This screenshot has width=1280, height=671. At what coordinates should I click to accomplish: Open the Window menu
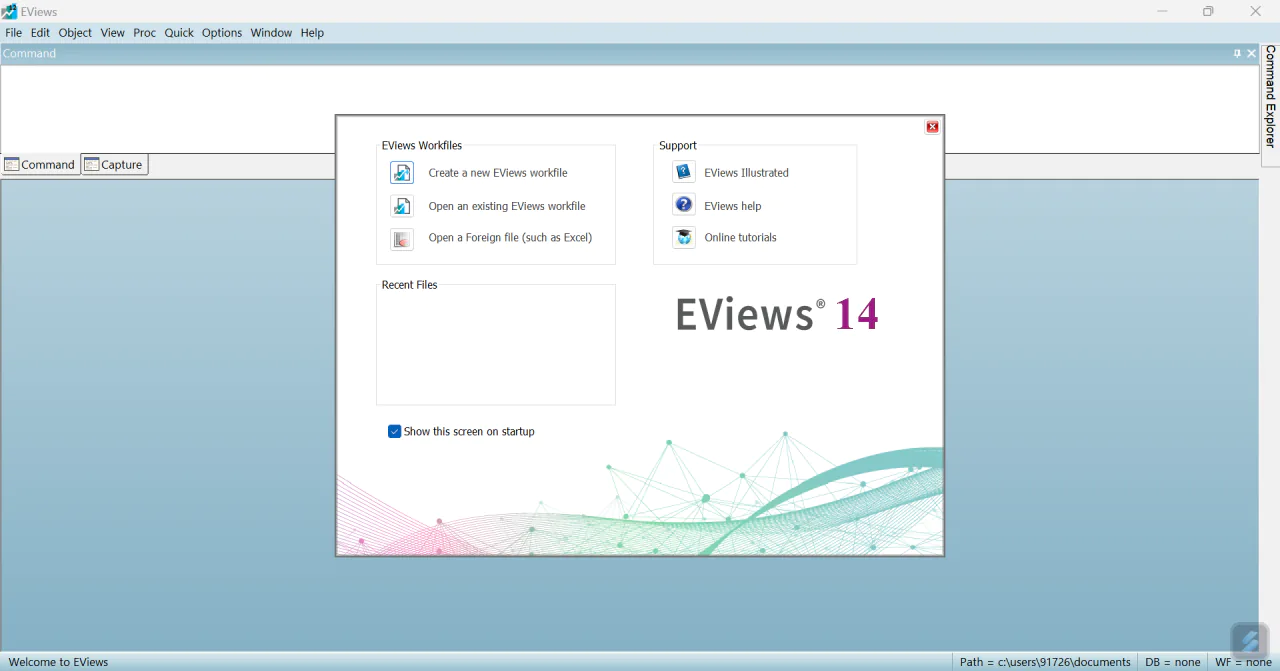271,33
